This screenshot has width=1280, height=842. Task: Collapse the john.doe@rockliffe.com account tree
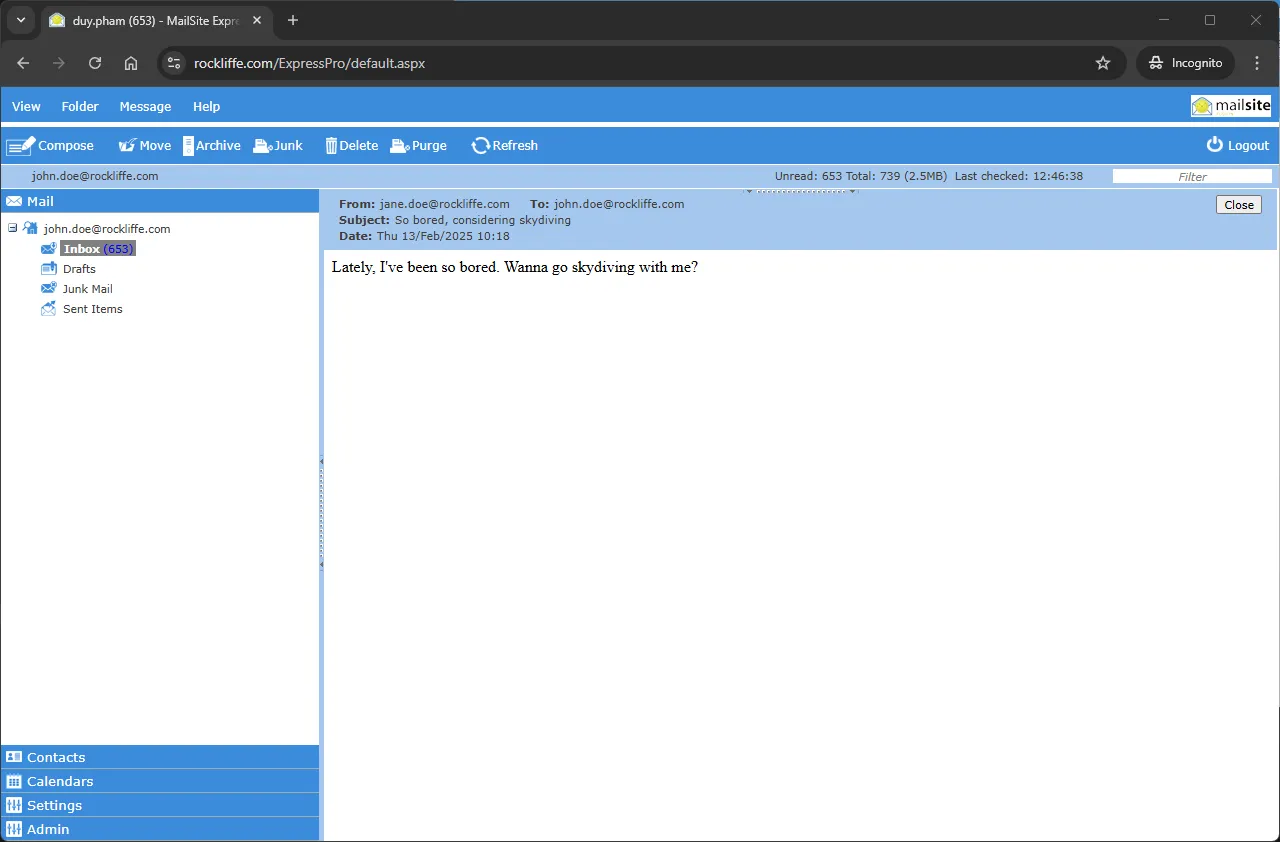tap(12, 228)
